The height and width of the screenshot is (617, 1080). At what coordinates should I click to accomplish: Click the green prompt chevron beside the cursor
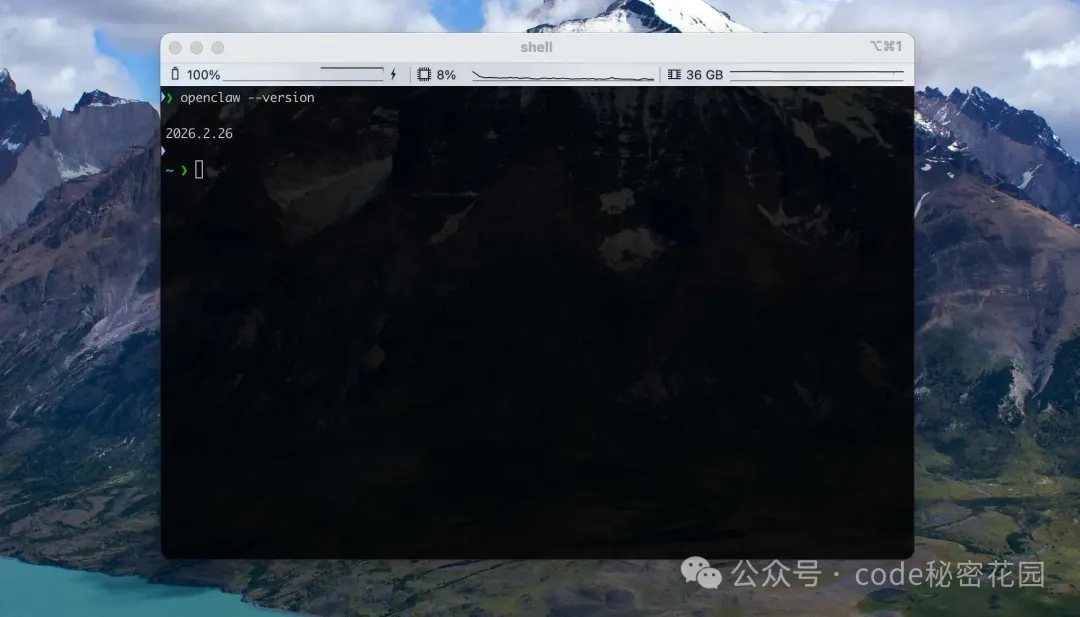tap(184, 170)
